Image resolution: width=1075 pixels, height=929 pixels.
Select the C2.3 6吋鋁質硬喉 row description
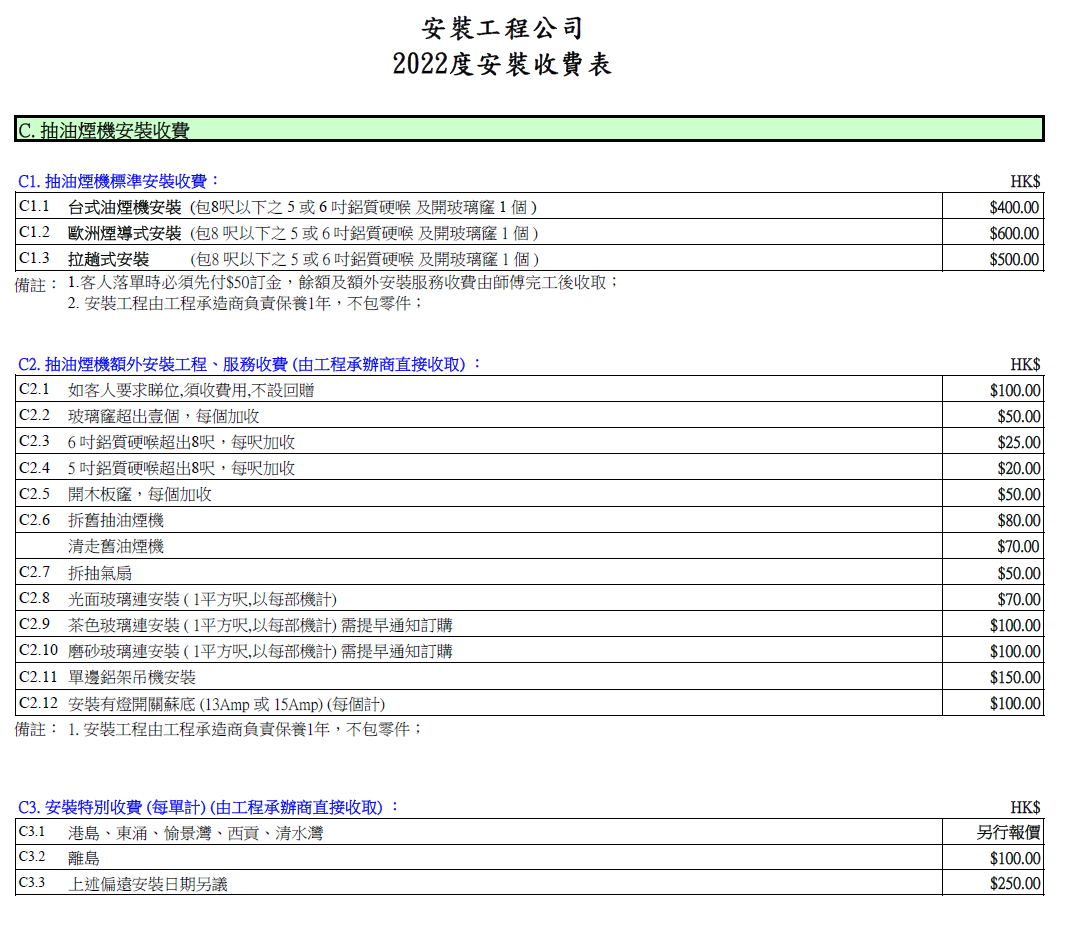(181, 442)
